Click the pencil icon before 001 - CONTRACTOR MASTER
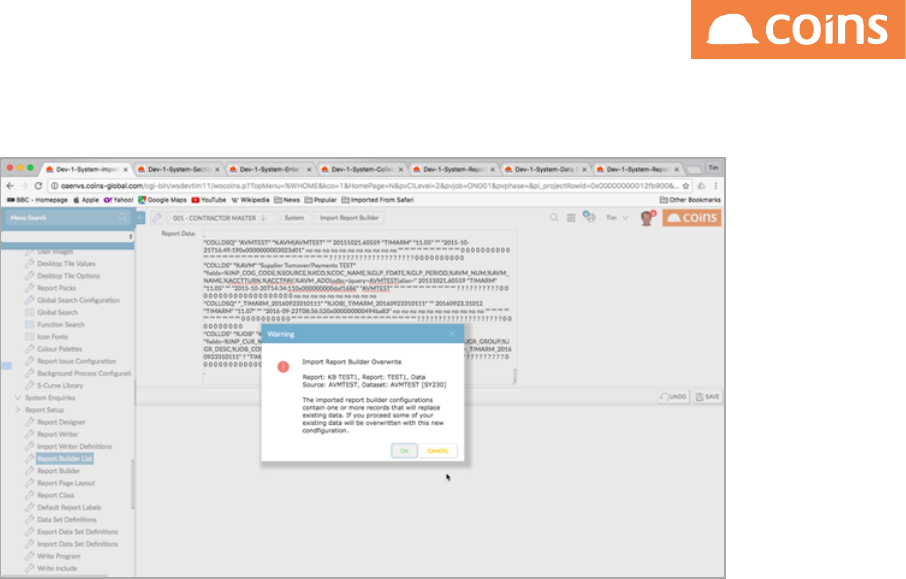 pos(157,218)
